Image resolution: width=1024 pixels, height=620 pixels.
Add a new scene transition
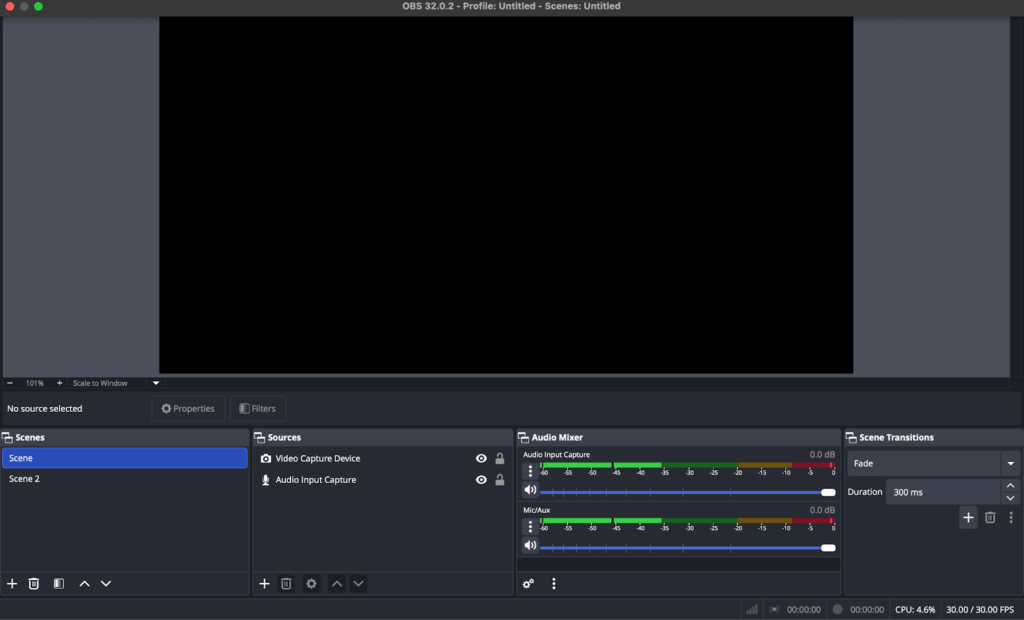[968, 517]
